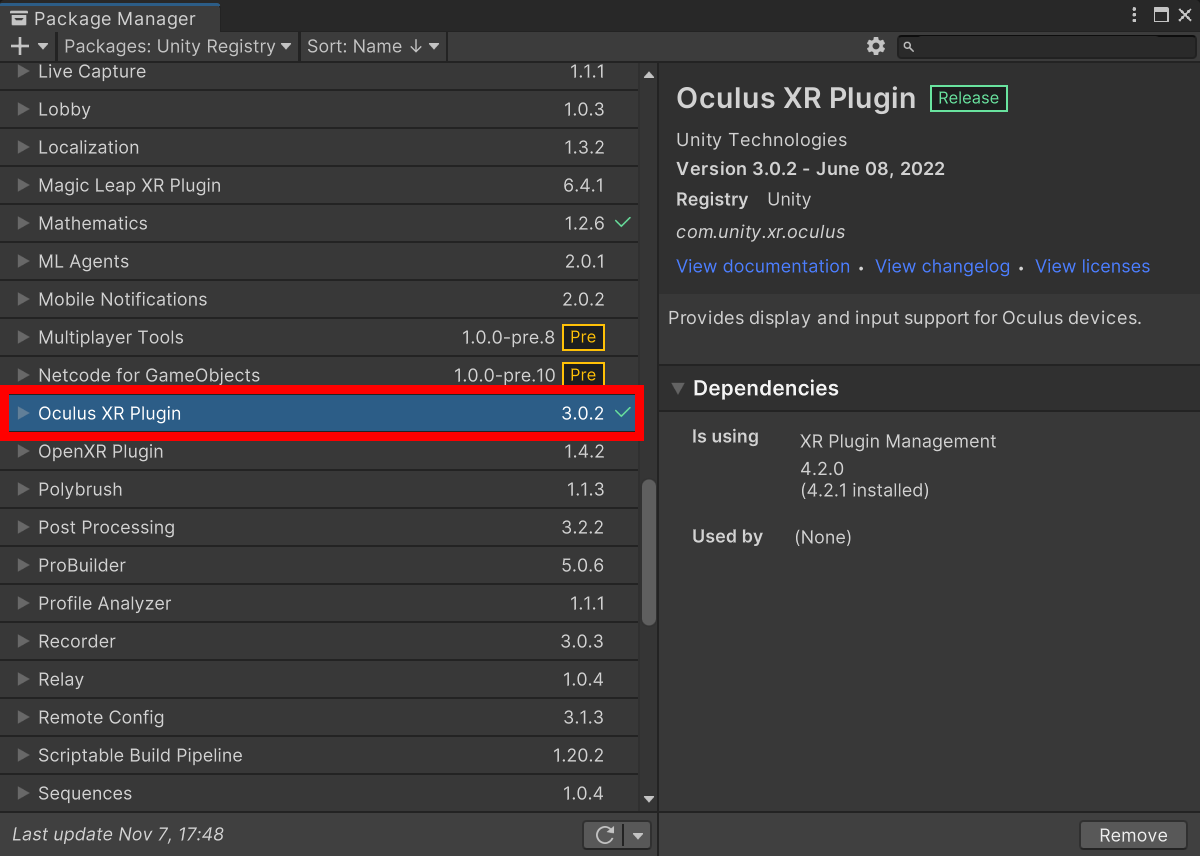The image size is (1200, 856).
Task: Click the package list scroll down arrow
Action: pos(649,799)
